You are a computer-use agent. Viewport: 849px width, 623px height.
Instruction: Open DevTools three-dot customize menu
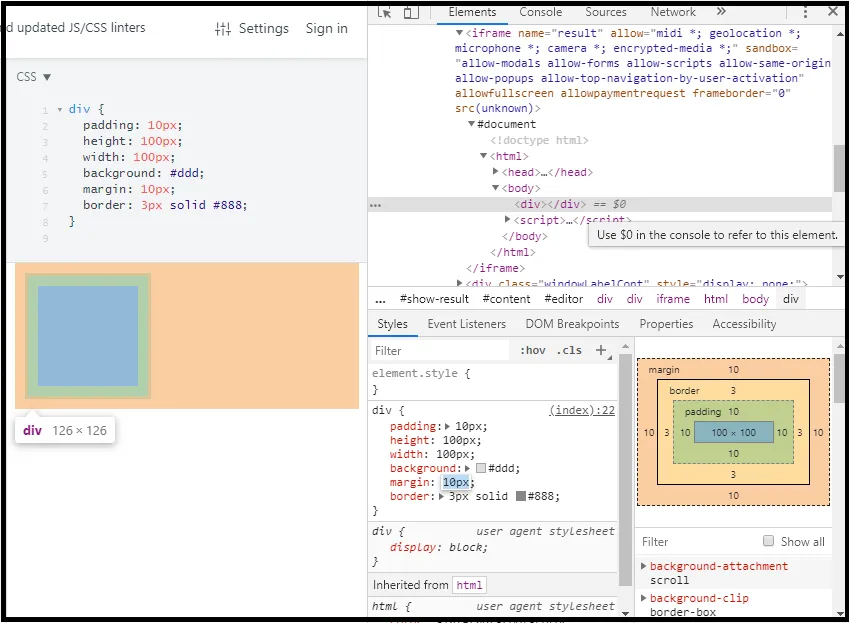tap(806, 12)
